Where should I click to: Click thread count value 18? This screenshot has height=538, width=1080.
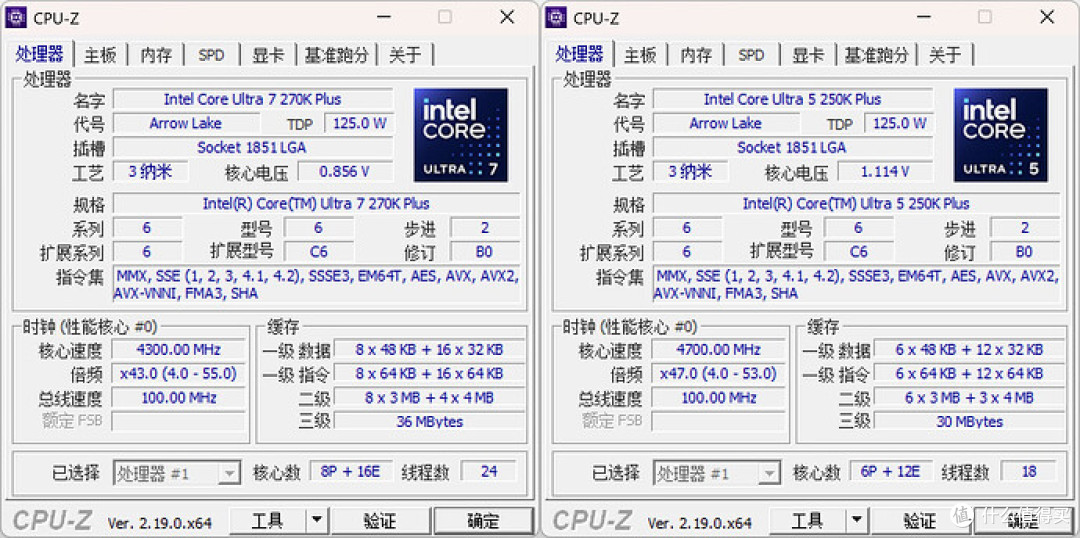pos(1029,472)
